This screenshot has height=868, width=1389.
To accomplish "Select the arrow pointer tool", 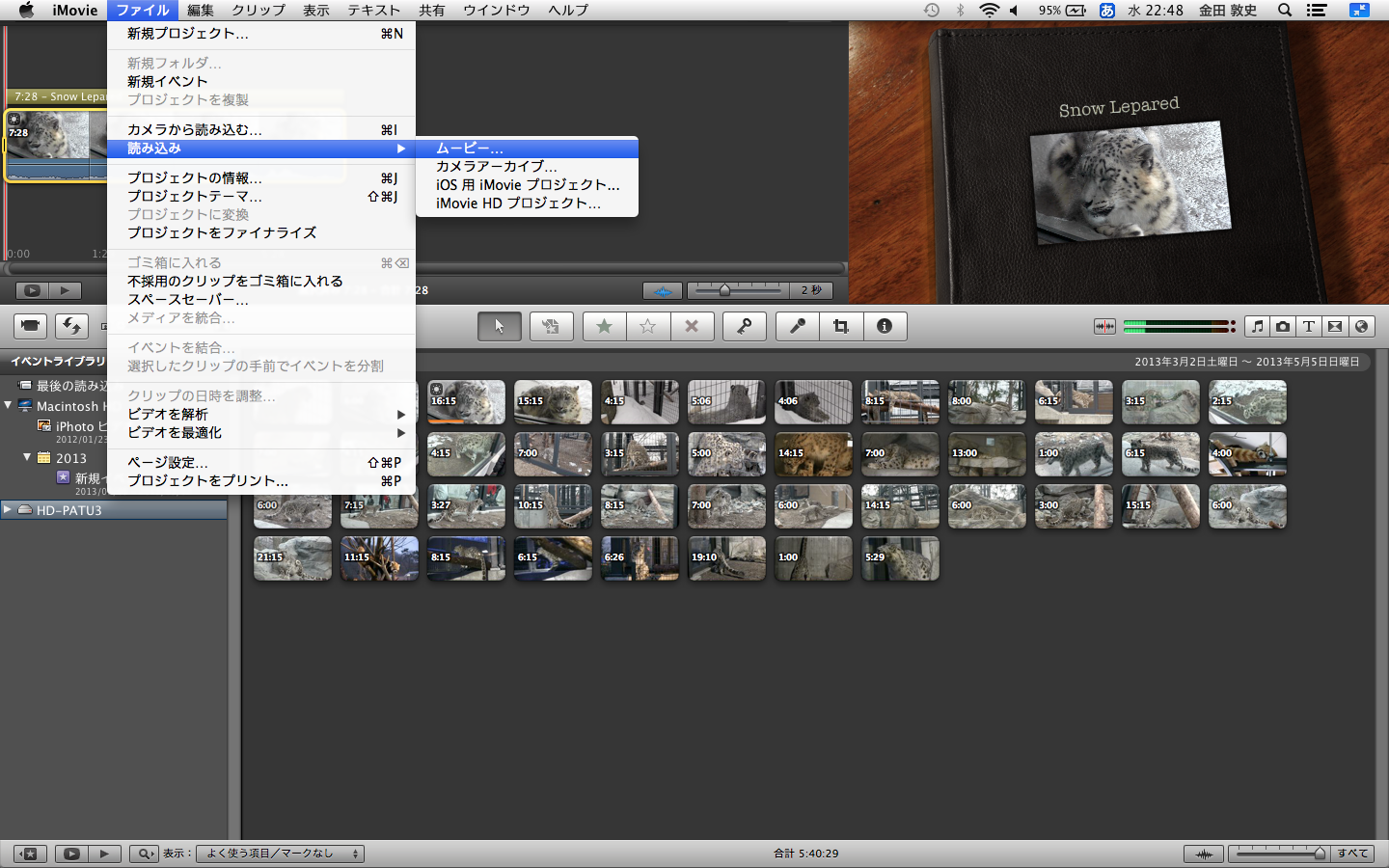I will tap(499, 326).
